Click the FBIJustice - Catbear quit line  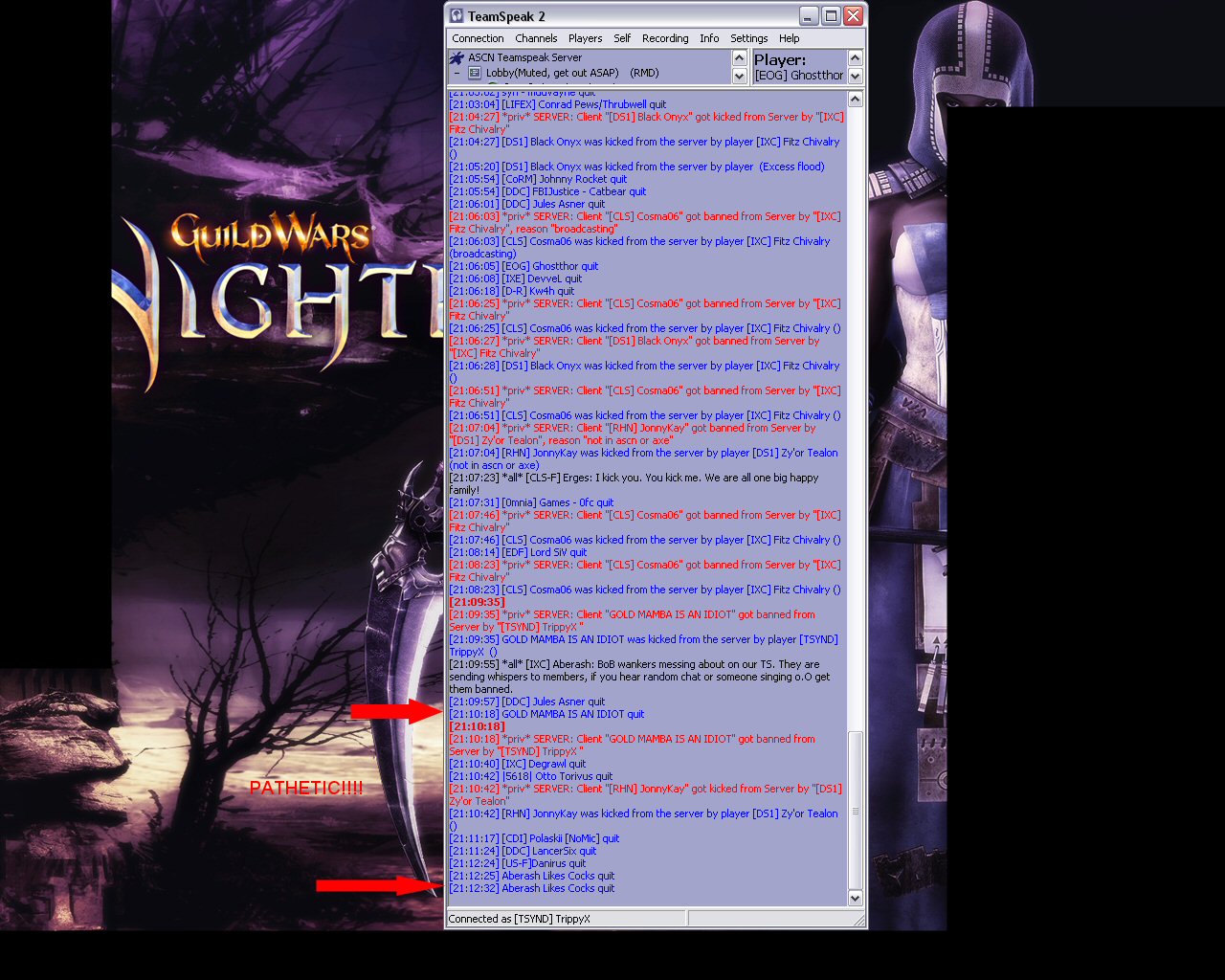pos(547,191)
